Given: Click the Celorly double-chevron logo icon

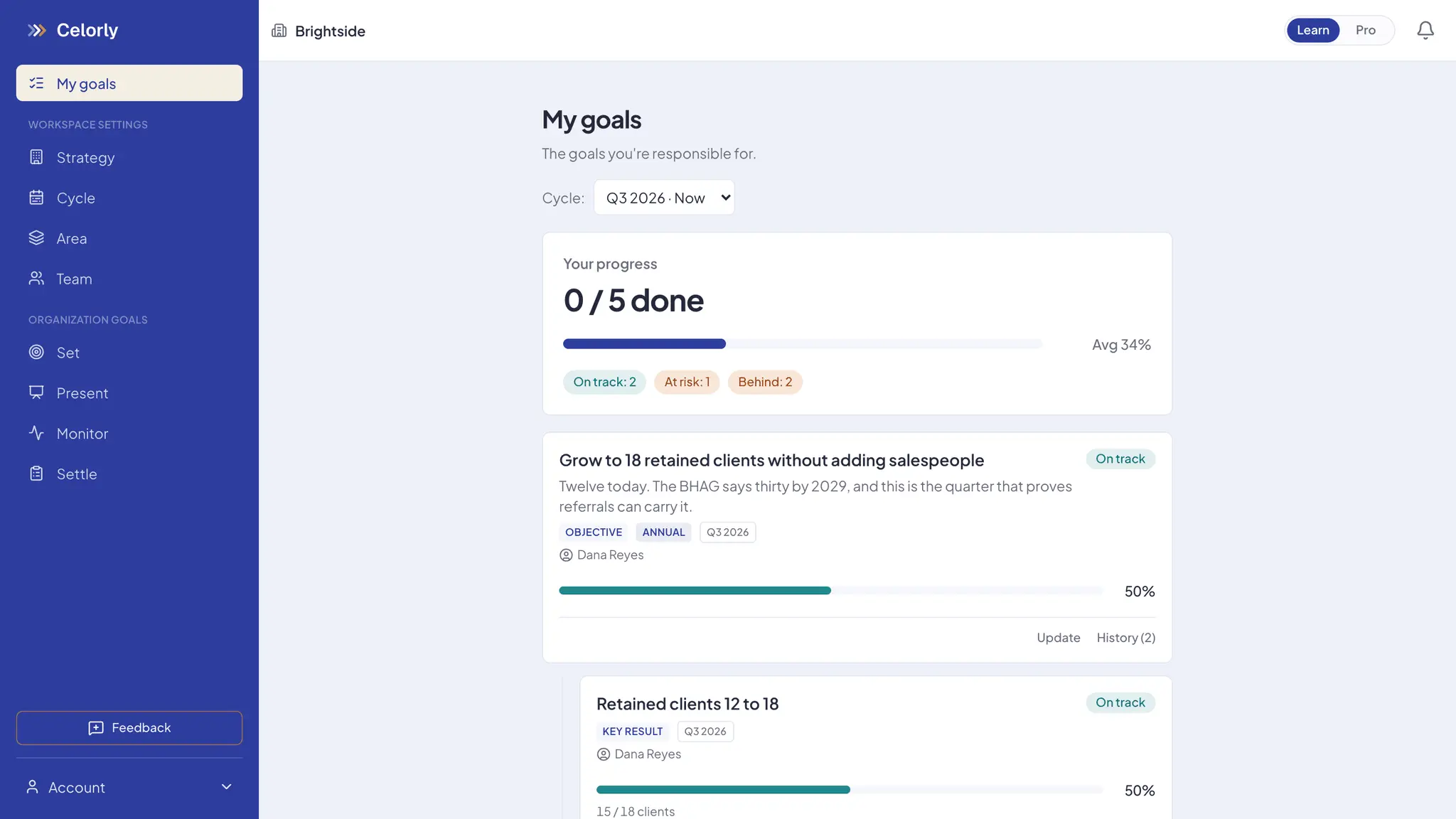Looking at the screenshot, I should 37,30.
